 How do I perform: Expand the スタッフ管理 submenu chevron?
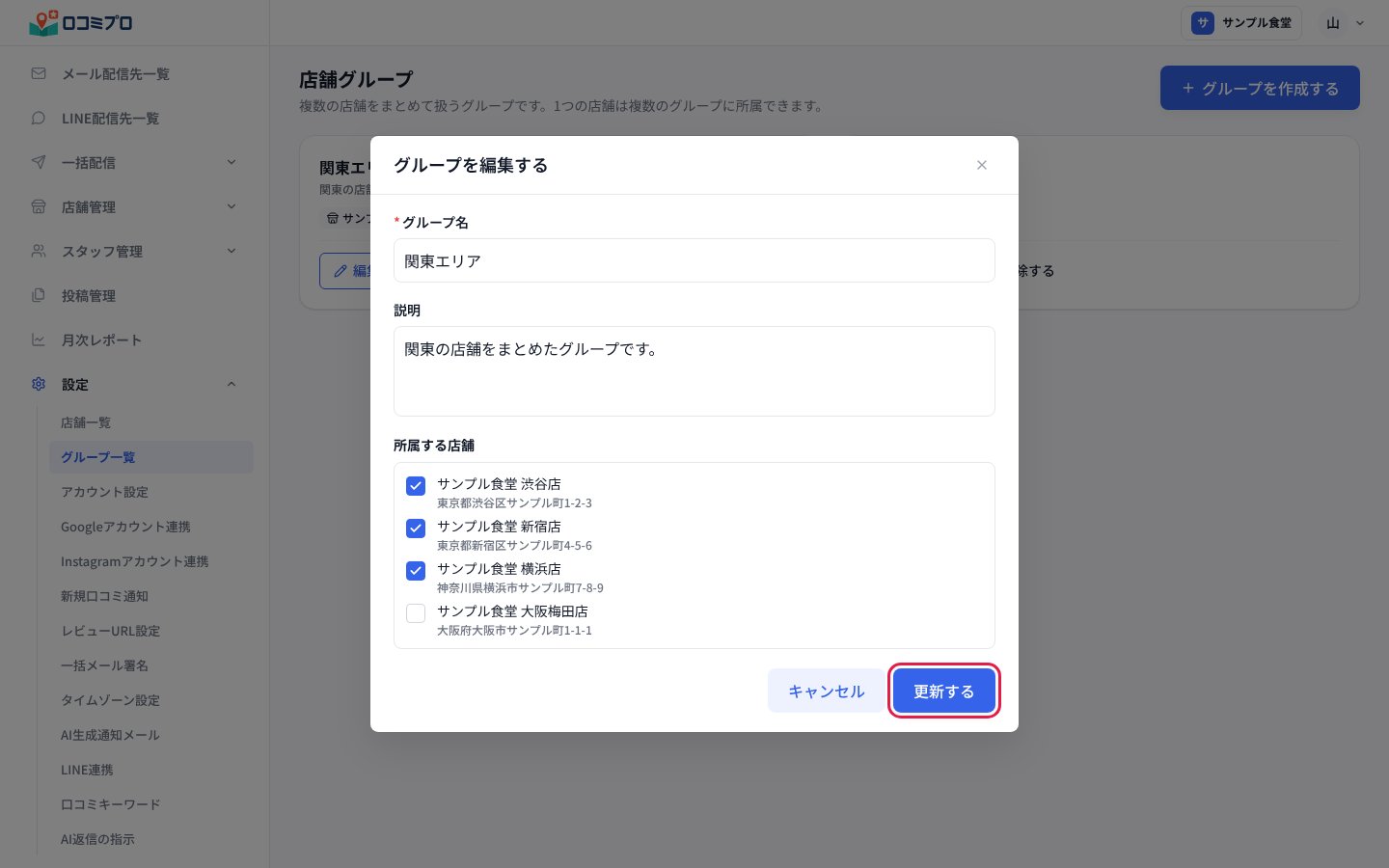231,251
